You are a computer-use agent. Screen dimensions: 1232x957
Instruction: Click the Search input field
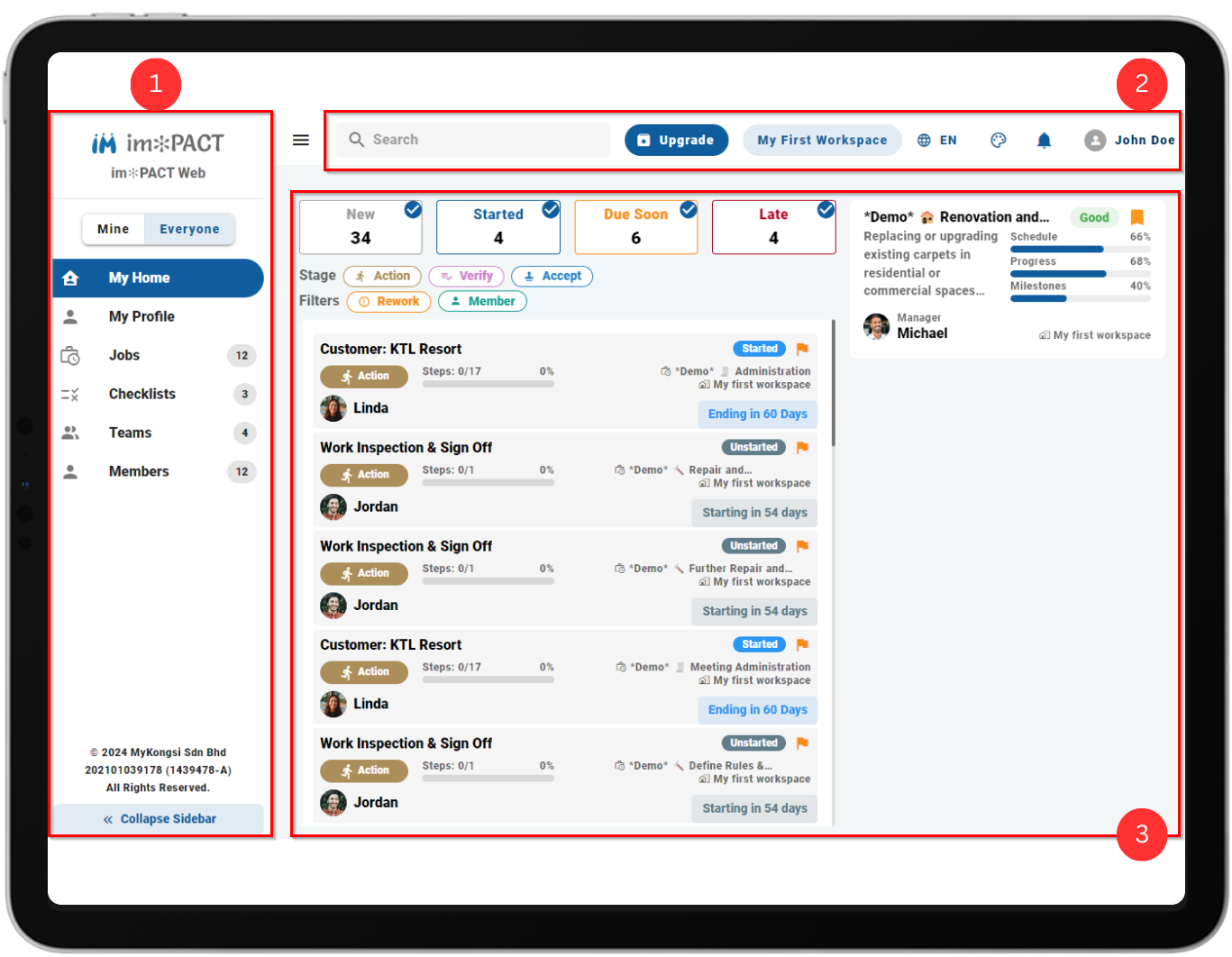point(473,140)
